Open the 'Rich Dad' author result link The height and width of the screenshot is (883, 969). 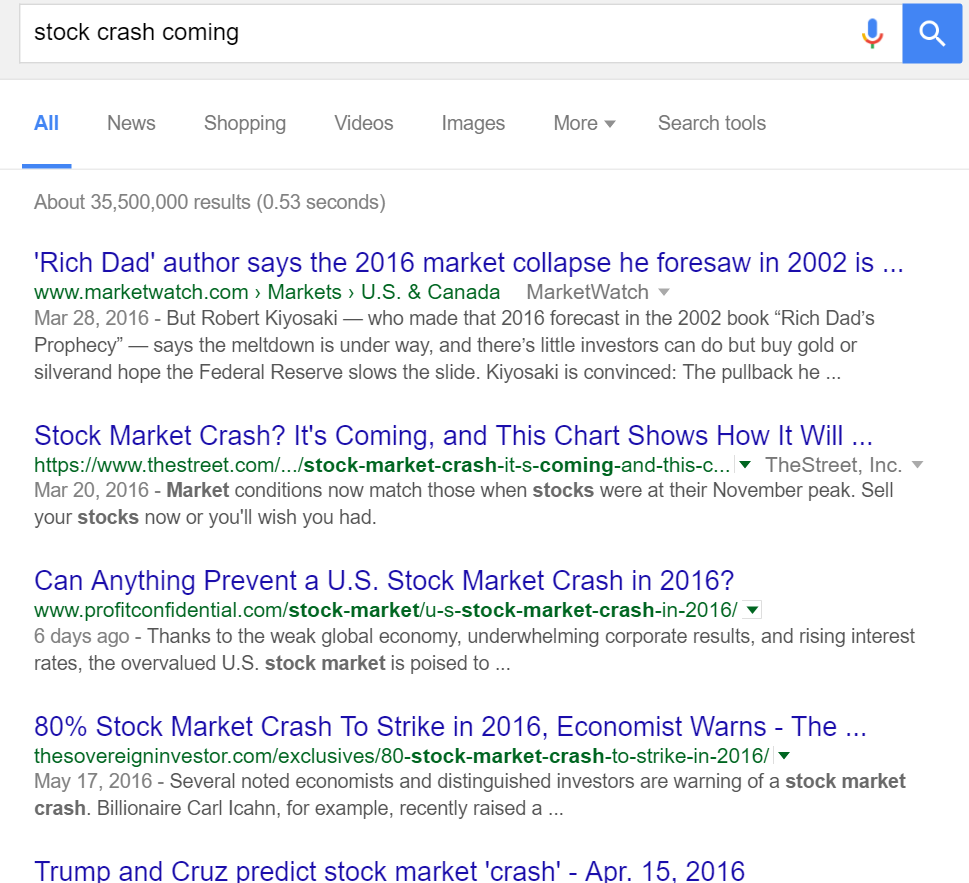pyautogui.click(x=468, y=263)
